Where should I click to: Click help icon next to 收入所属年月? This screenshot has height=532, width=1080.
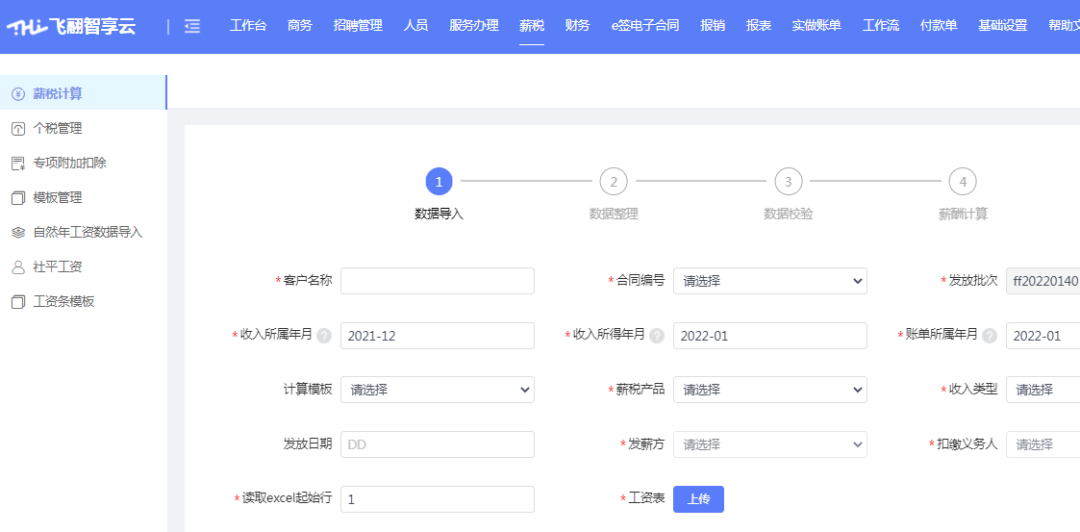point(324,336)
